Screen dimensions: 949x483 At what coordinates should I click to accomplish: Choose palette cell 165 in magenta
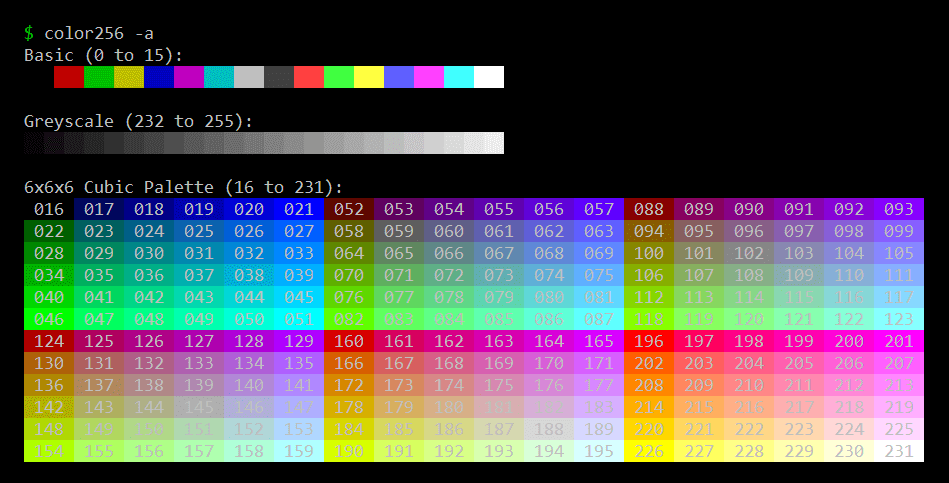[x=599, y=341]
